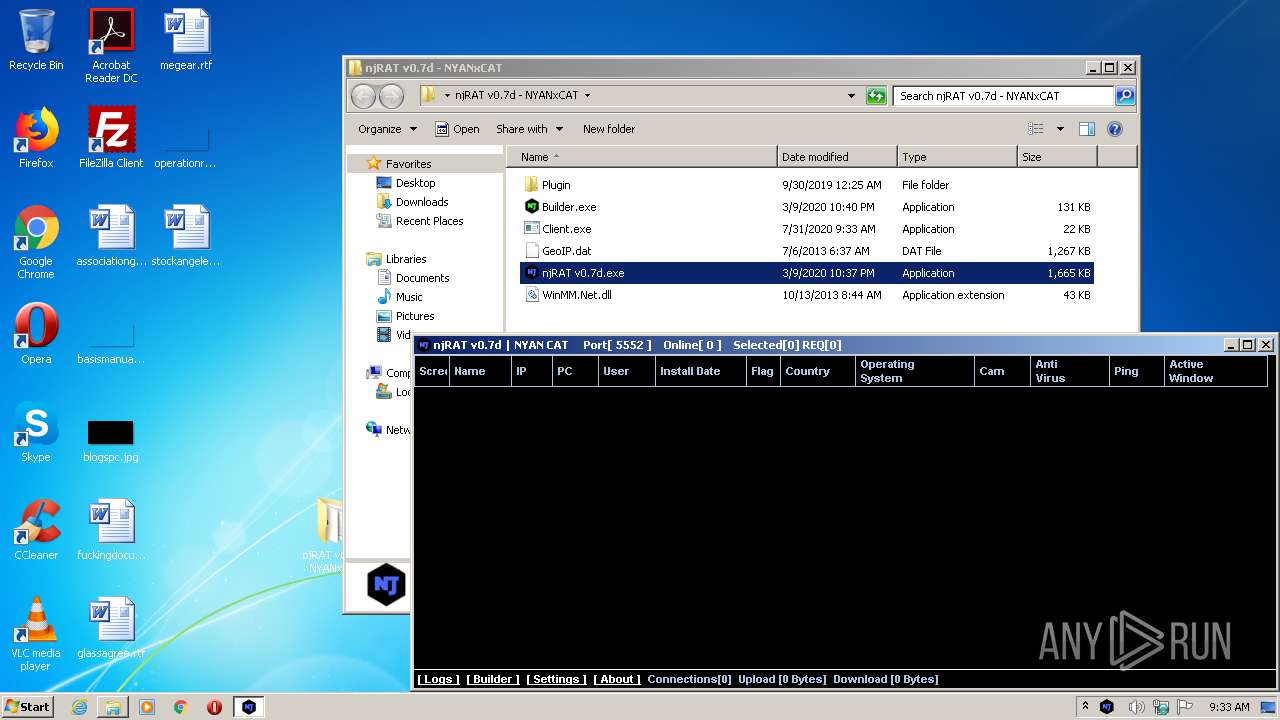Select njRAT v0.7d.exe file icon

pyautogui.click(x=532, y=273)
